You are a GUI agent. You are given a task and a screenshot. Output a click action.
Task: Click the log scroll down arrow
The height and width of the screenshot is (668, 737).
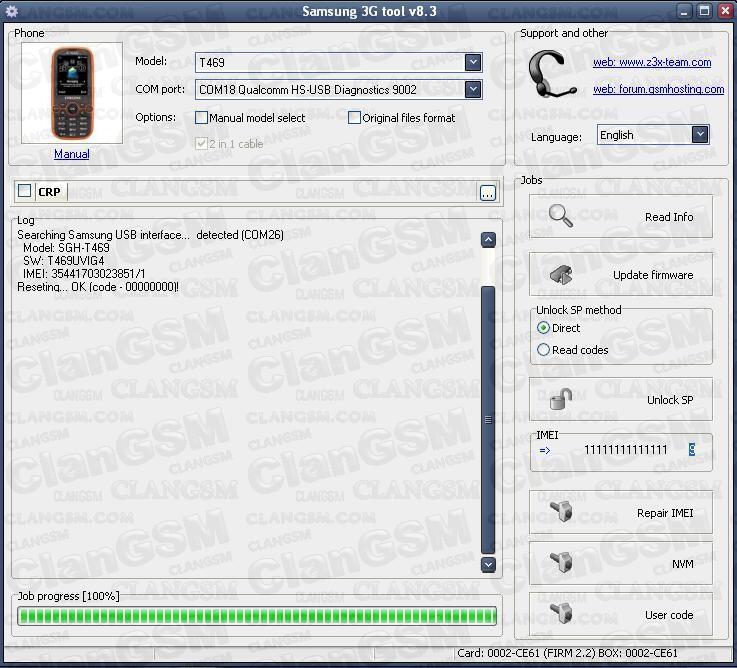coord(488,565)
